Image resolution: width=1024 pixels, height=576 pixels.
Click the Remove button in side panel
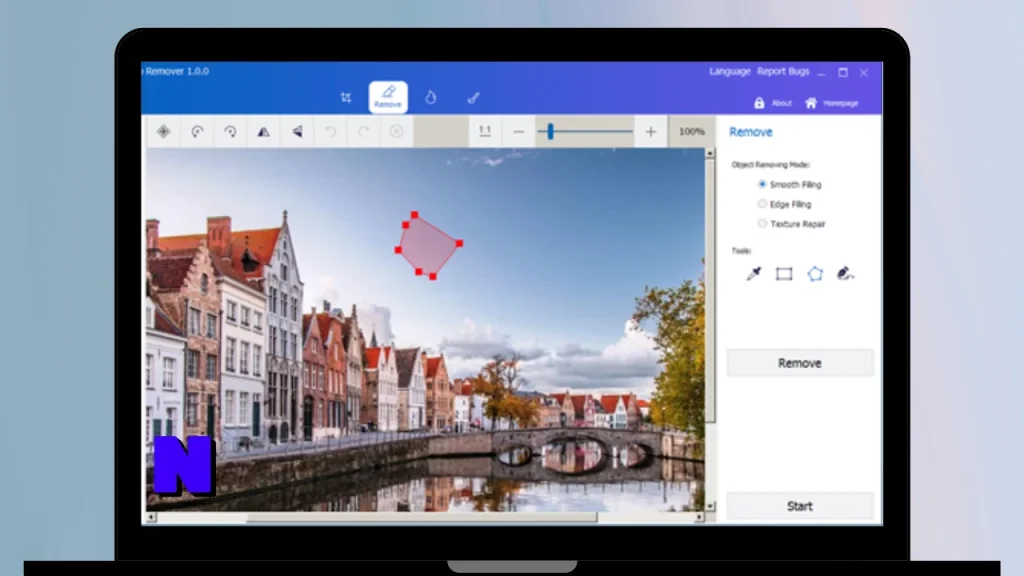click(x=799, y=363)
